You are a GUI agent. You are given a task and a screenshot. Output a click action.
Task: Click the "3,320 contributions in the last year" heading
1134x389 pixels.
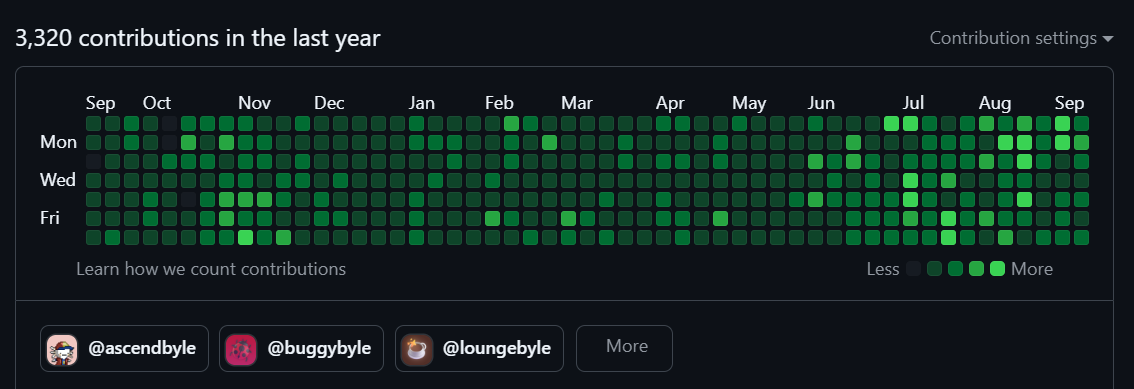coord(197,38)
